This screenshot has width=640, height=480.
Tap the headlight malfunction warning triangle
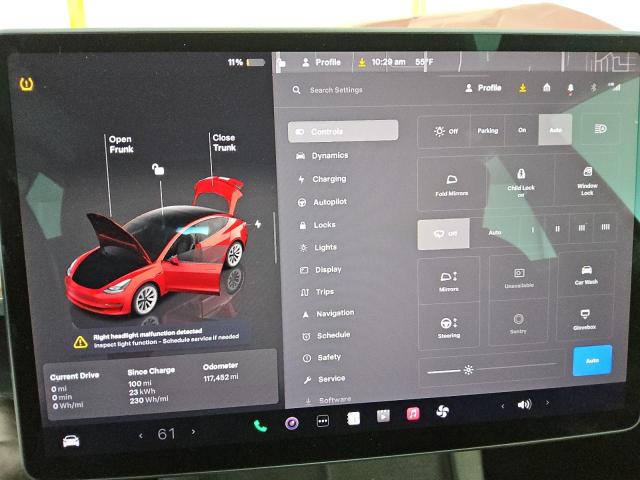click(80, 342)
